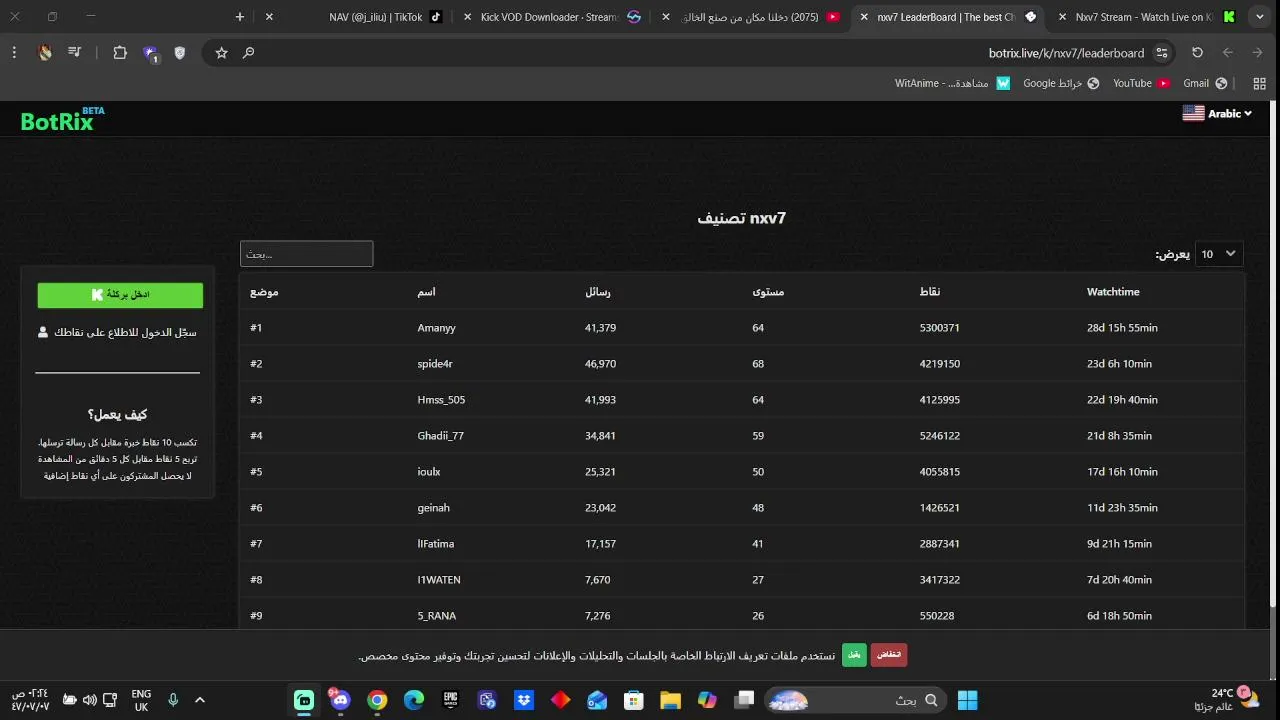This screenshot has height=720, width=1280.
Task: Click the Watchtime column header
Action: pos(1113,292)
